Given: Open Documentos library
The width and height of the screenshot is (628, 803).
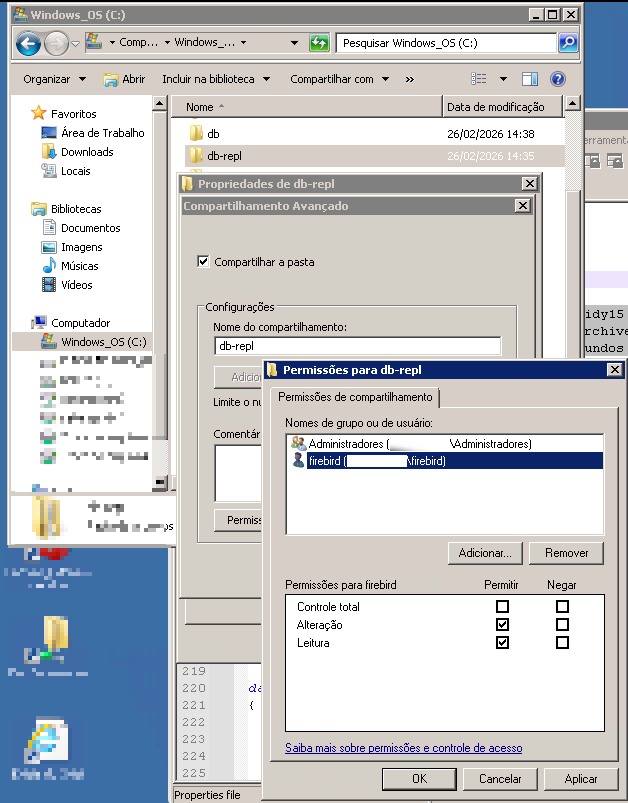Looking at the screenshot, I should point(81,227).
